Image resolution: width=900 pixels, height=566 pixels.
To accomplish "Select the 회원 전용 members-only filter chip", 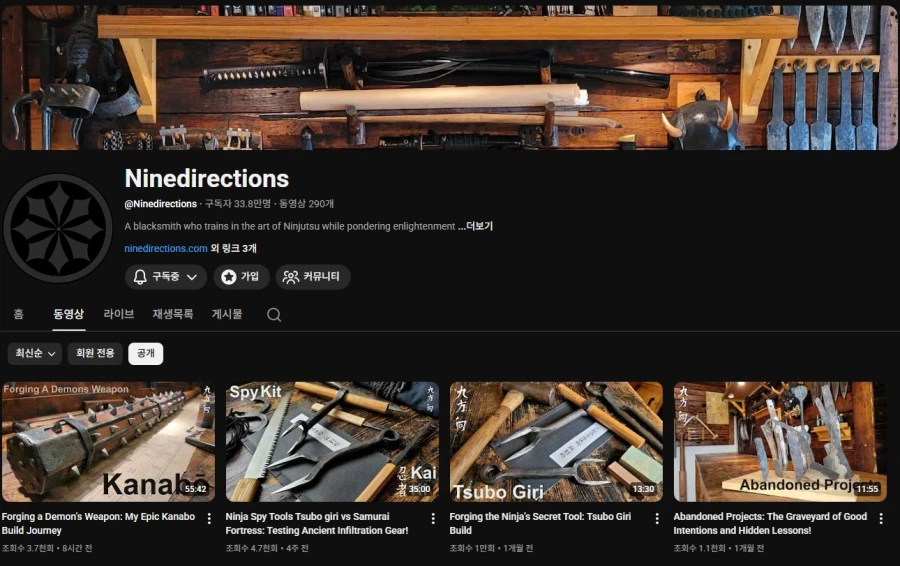I will (95, 353).
